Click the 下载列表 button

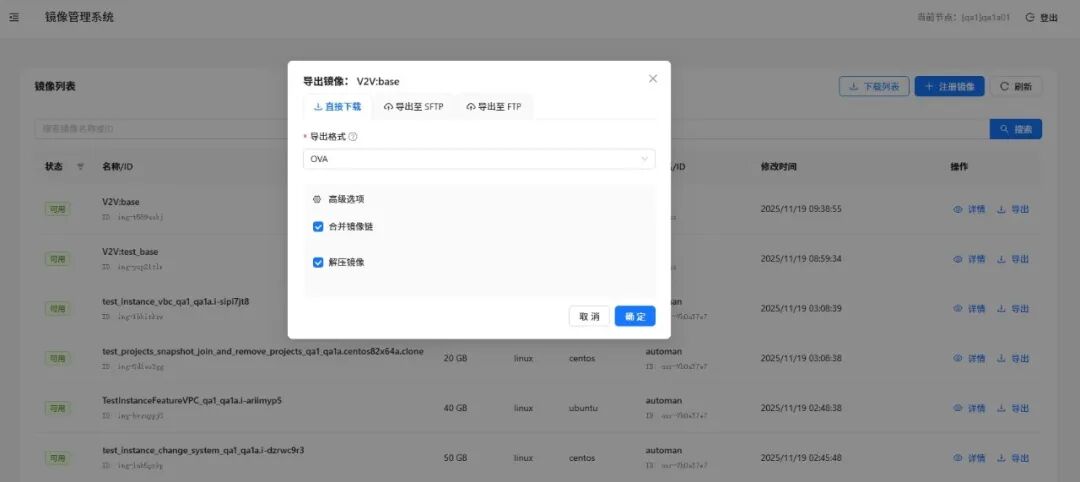(x=874, y=87)
